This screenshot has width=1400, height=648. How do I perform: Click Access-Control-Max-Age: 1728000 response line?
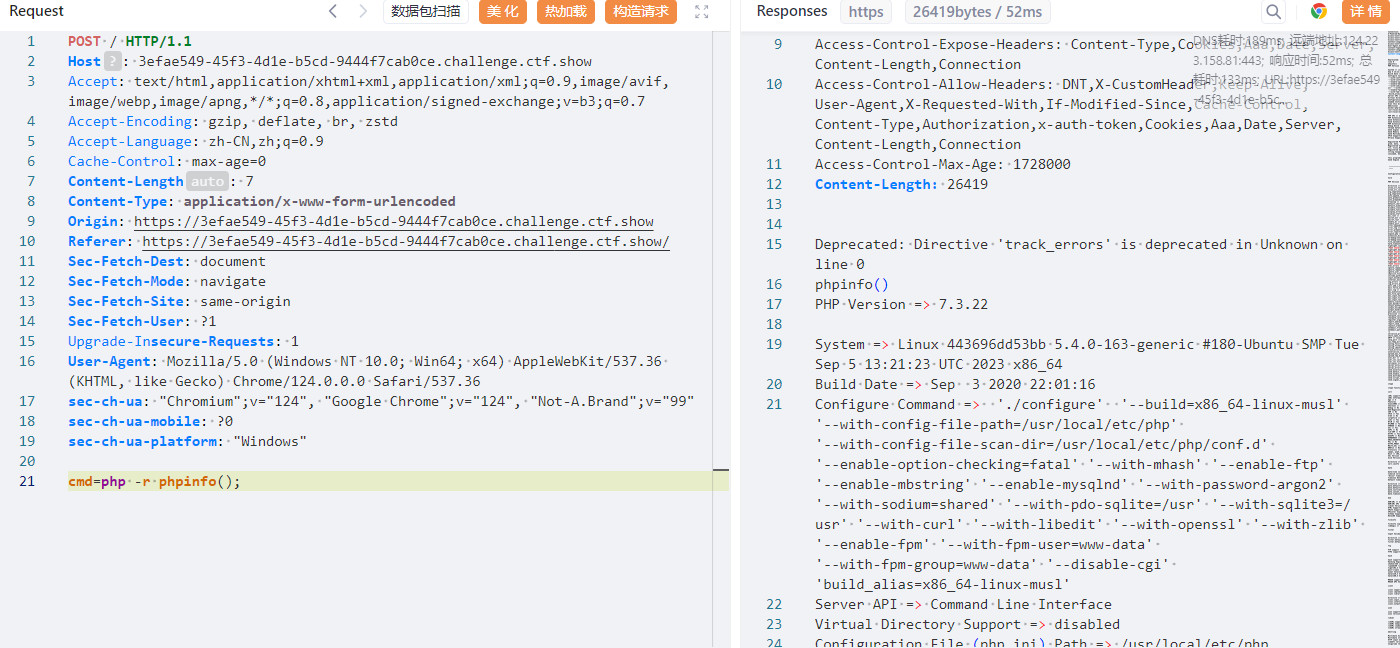pyautogui.click(x=943, y=164)
